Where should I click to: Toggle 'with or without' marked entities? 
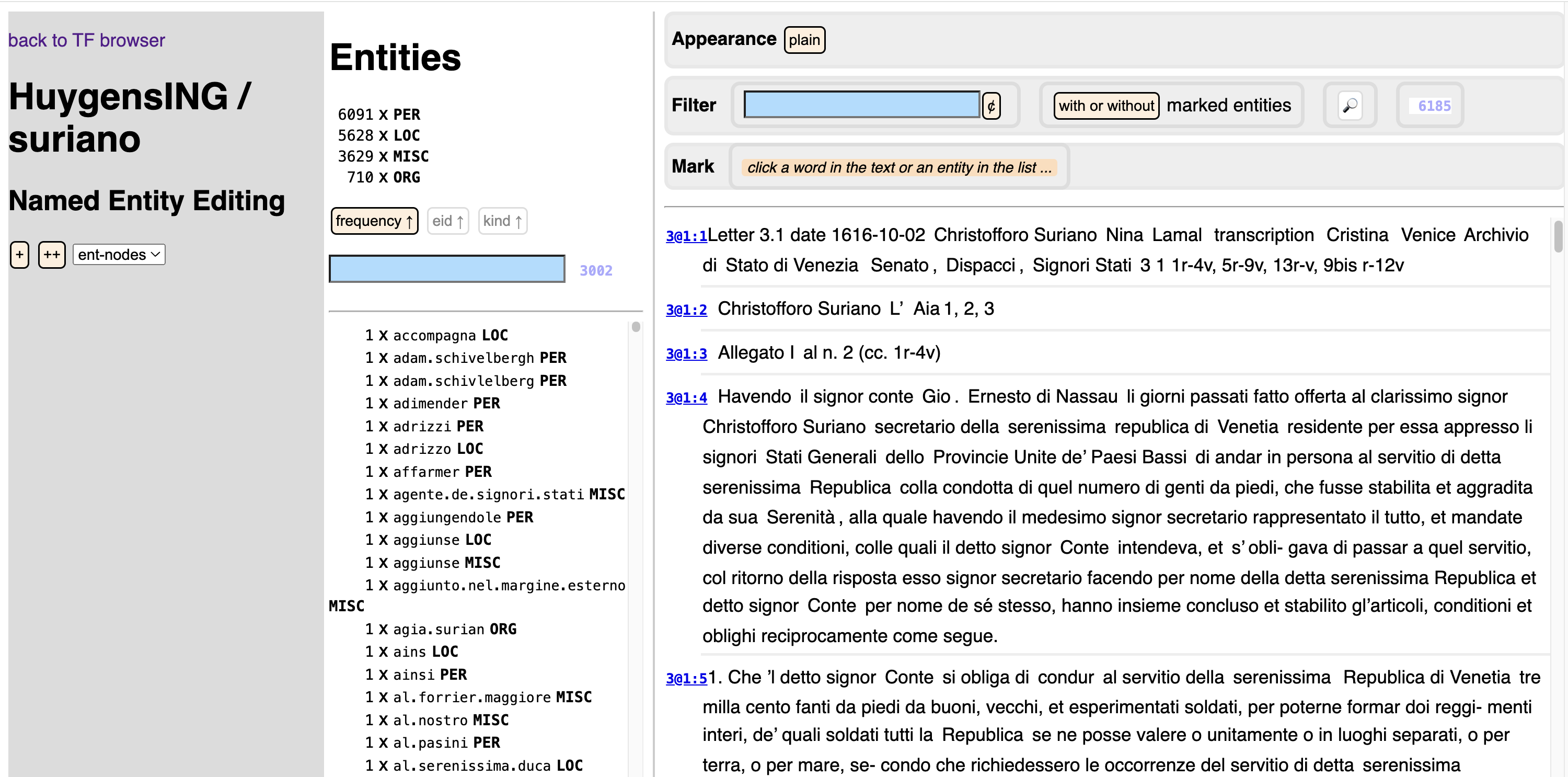(1105, 105)
